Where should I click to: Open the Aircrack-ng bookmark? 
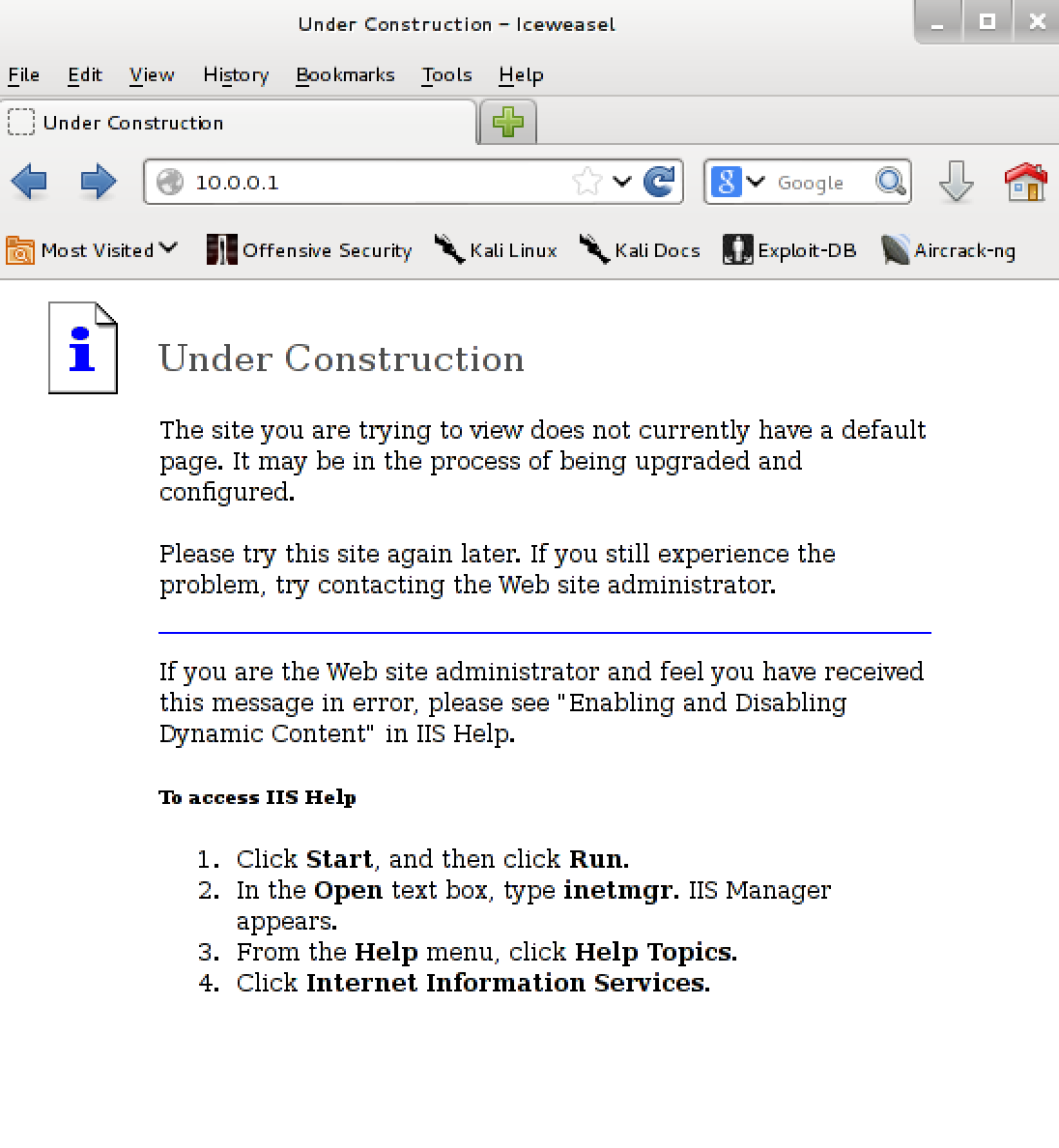coord(949,250)
